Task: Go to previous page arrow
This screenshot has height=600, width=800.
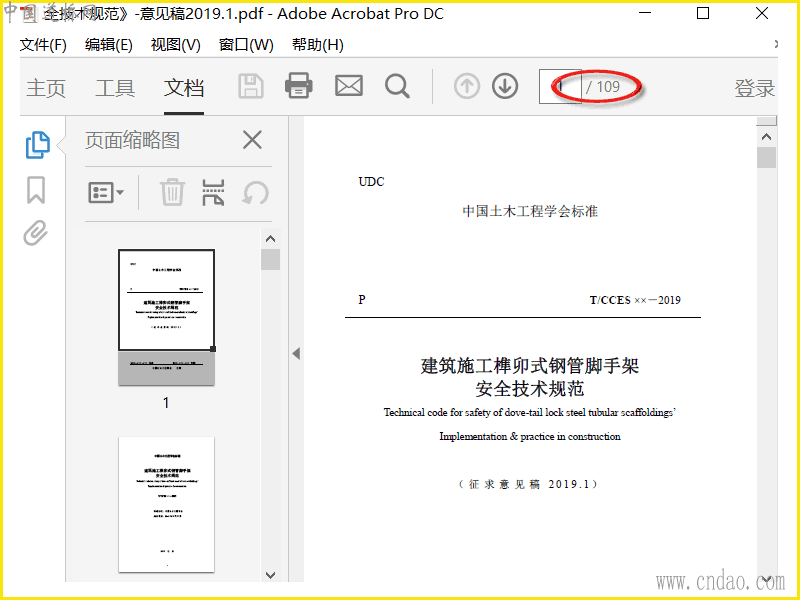Action: (467, 86)
